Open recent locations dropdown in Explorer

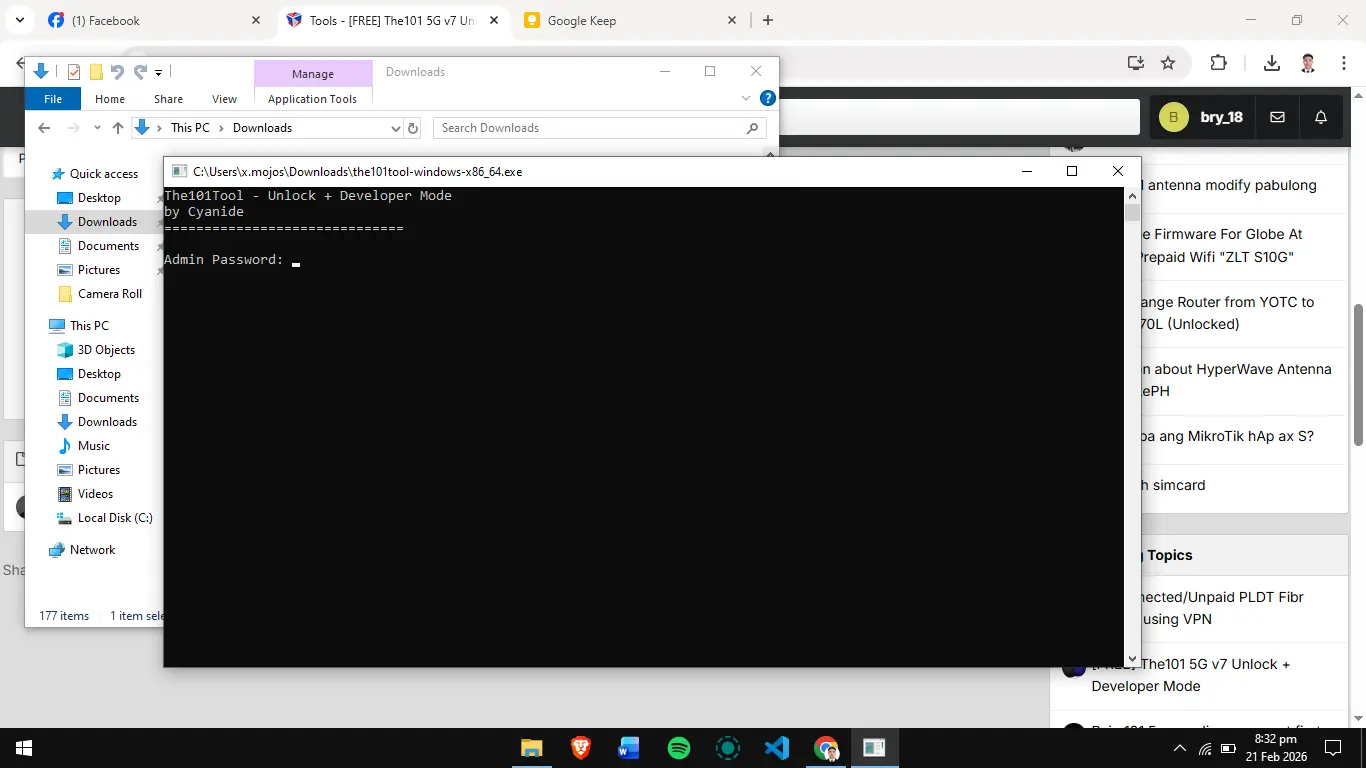(97, 128)
